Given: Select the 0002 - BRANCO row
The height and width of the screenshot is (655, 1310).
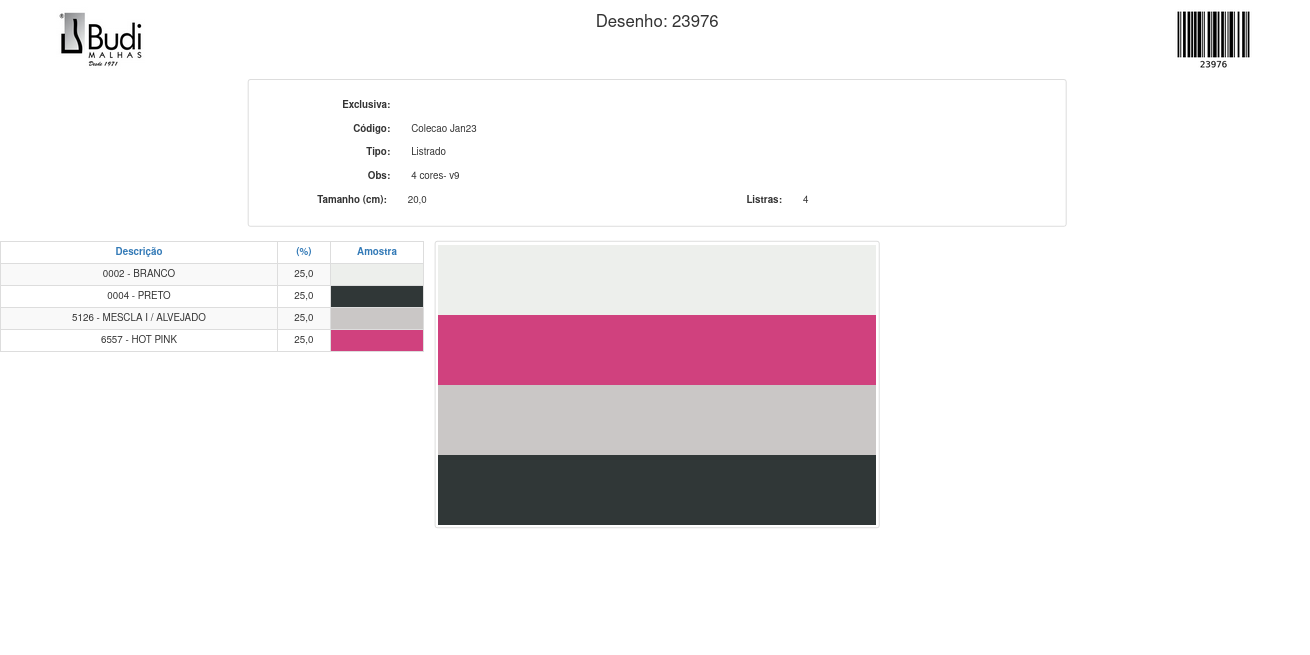Looking at the screenshot, I should pos(139,274).
